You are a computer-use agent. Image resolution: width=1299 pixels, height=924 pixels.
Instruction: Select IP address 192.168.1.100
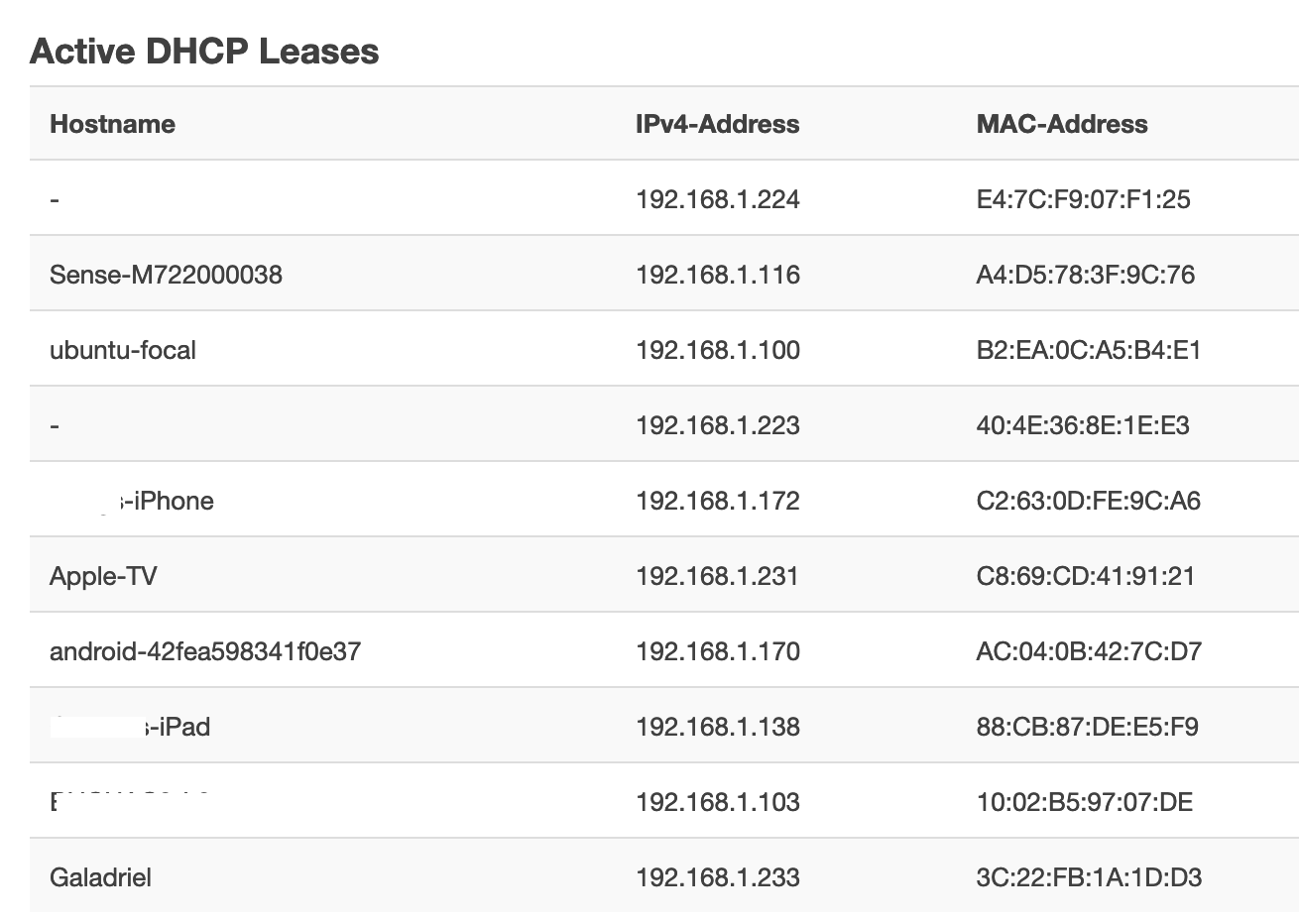[x=718, y=350]
